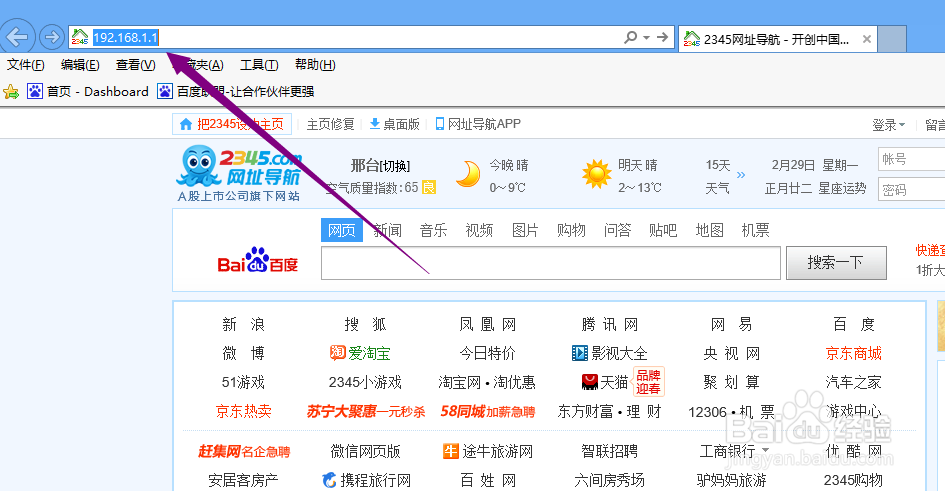Go forward with the browser forward arrow
This screenshot has height=491, width=945.
pyautogui.click(x=52, y=37)
